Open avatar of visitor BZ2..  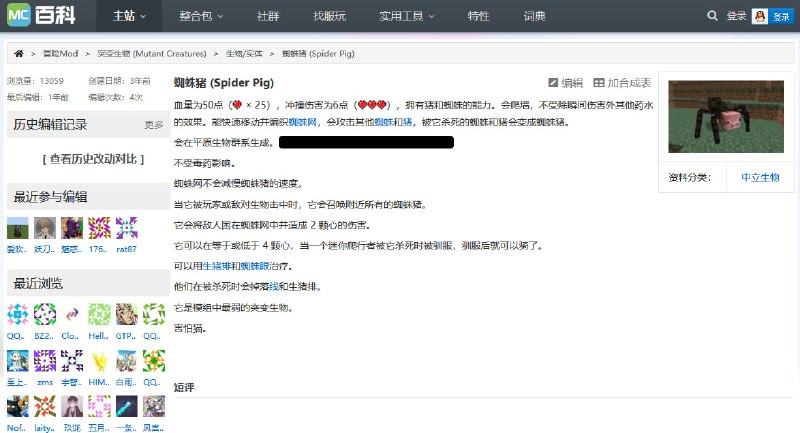tap(45, 314)
